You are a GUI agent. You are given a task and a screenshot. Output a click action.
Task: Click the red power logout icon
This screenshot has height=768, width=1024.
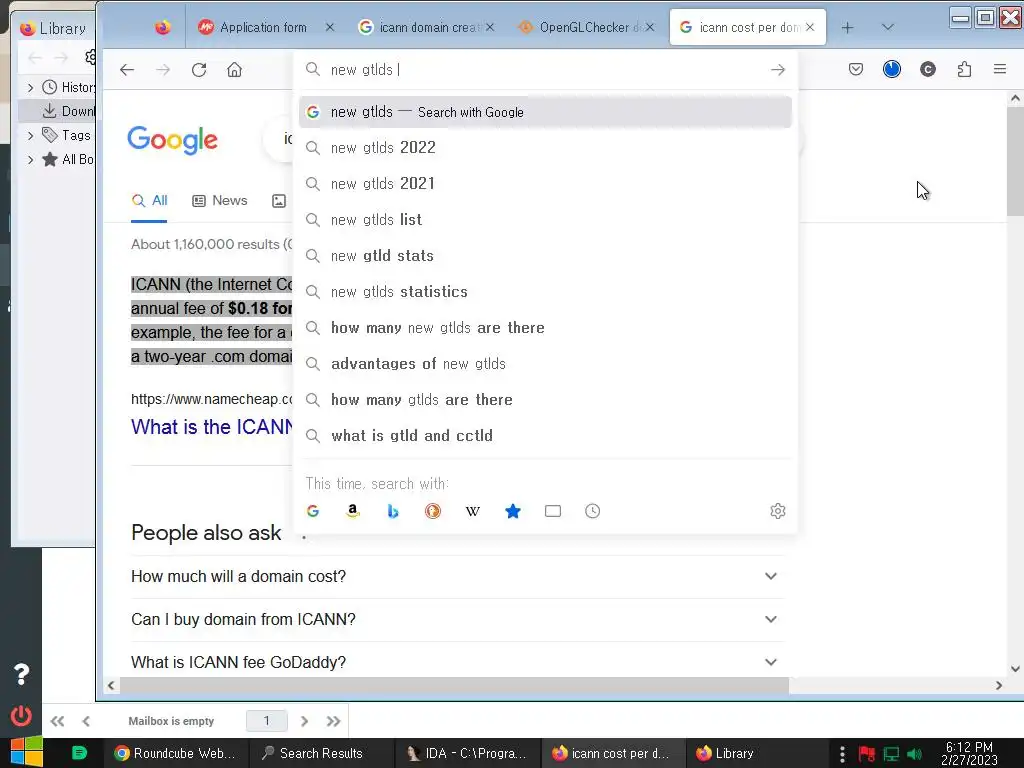coord(21,716)
